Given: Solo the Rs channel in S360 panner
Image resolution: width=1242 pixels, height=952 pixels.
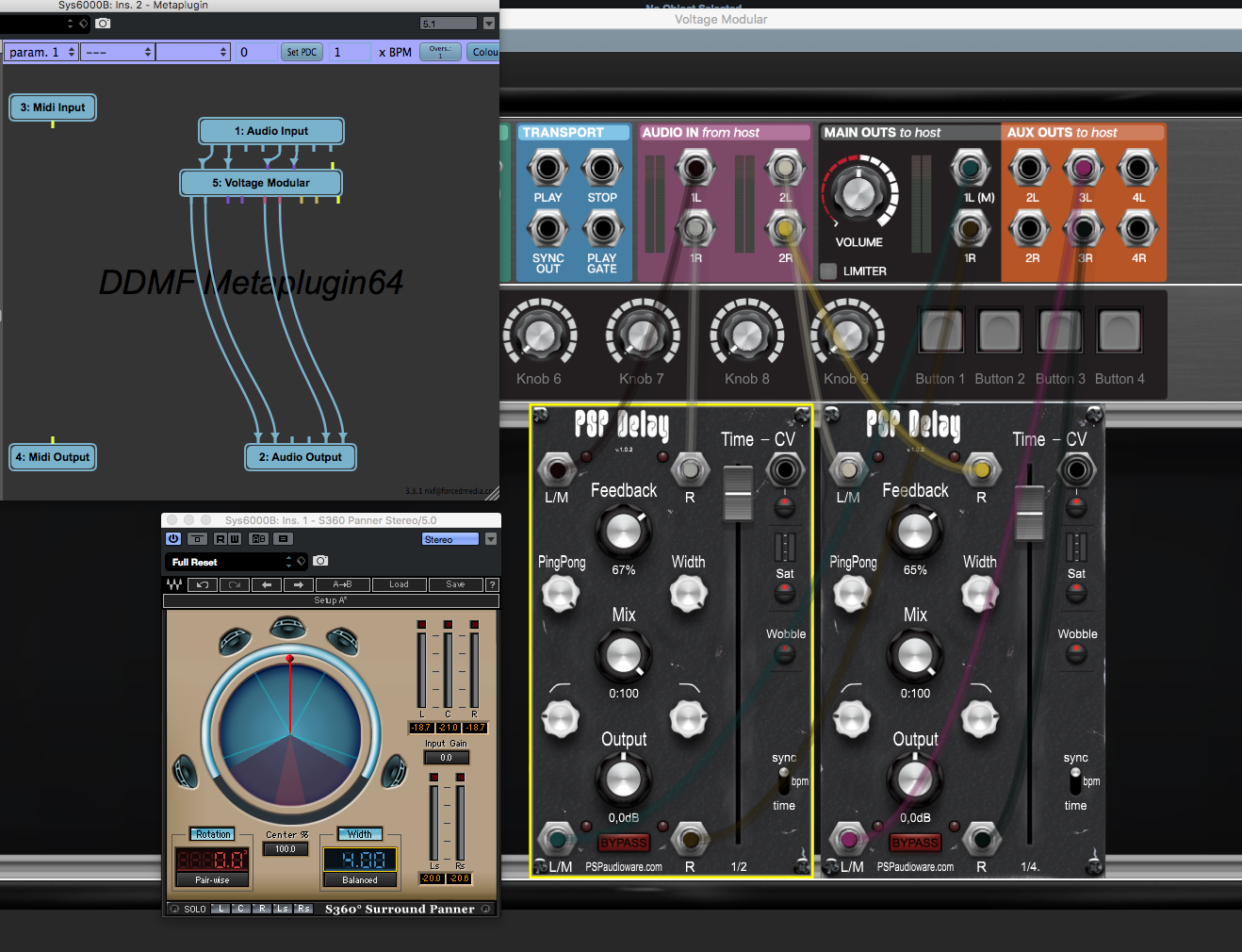Looking at the screenshot, I should point(303,909).
